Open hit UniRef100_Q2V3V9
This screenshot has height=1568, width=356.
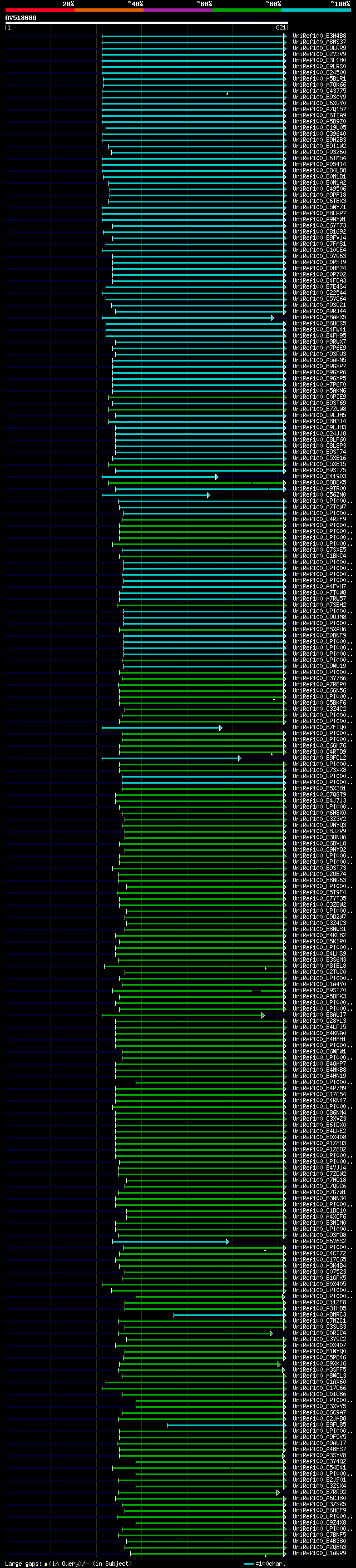[x=319, y=54]
